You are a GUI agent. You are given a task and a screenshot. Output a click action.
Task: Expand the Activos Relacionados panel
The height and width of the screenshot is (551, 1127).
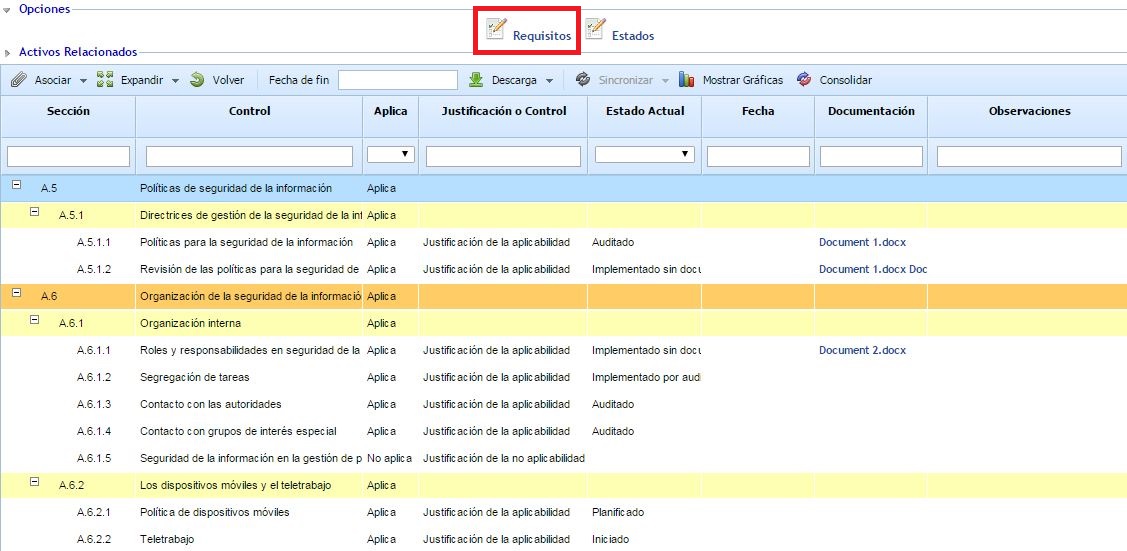[8, 52]
